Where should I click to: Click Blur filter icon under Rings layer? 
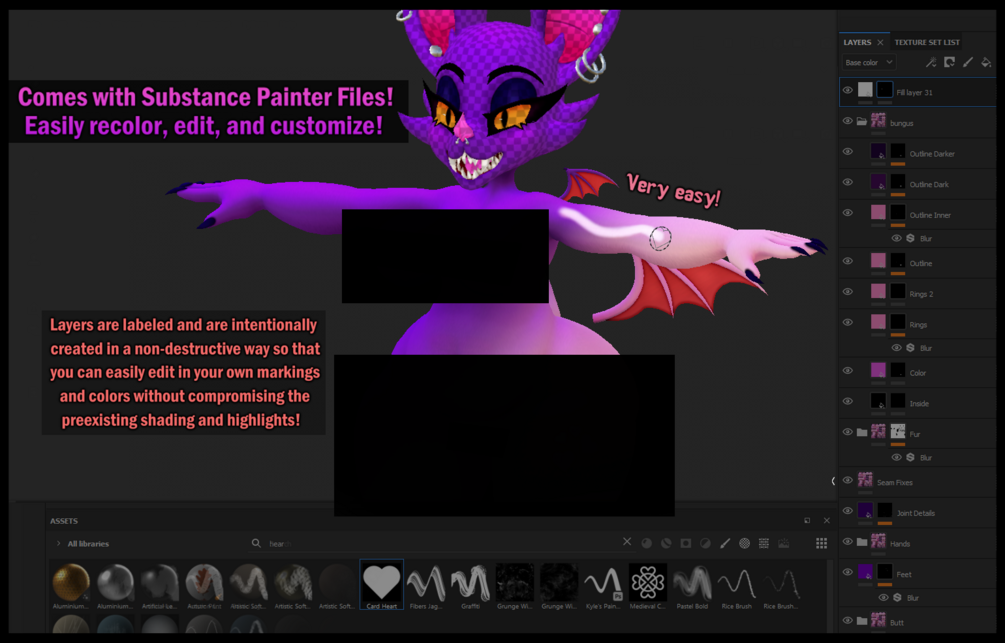coord(910,347)
